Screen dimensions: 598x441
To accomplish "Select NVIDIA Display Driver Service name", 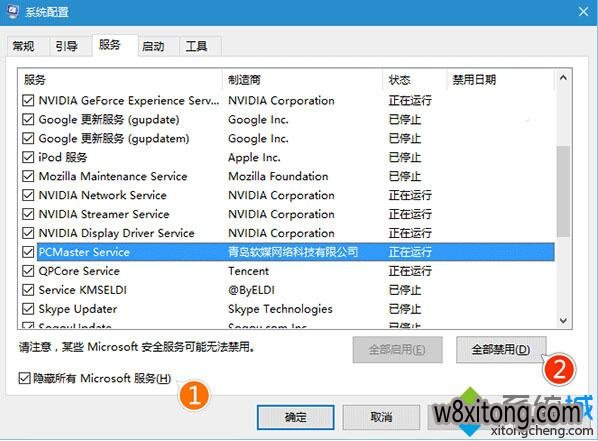I will pyautogui.click(x=117, y=233).
